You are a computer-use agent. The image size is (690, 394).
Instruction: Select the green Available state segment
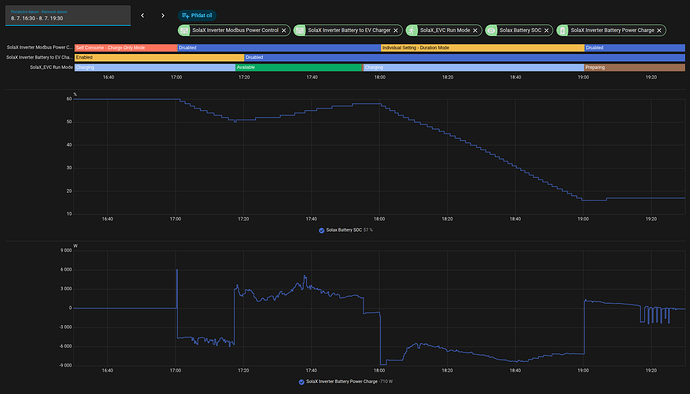pyautogui.click(x=298, y=67)
